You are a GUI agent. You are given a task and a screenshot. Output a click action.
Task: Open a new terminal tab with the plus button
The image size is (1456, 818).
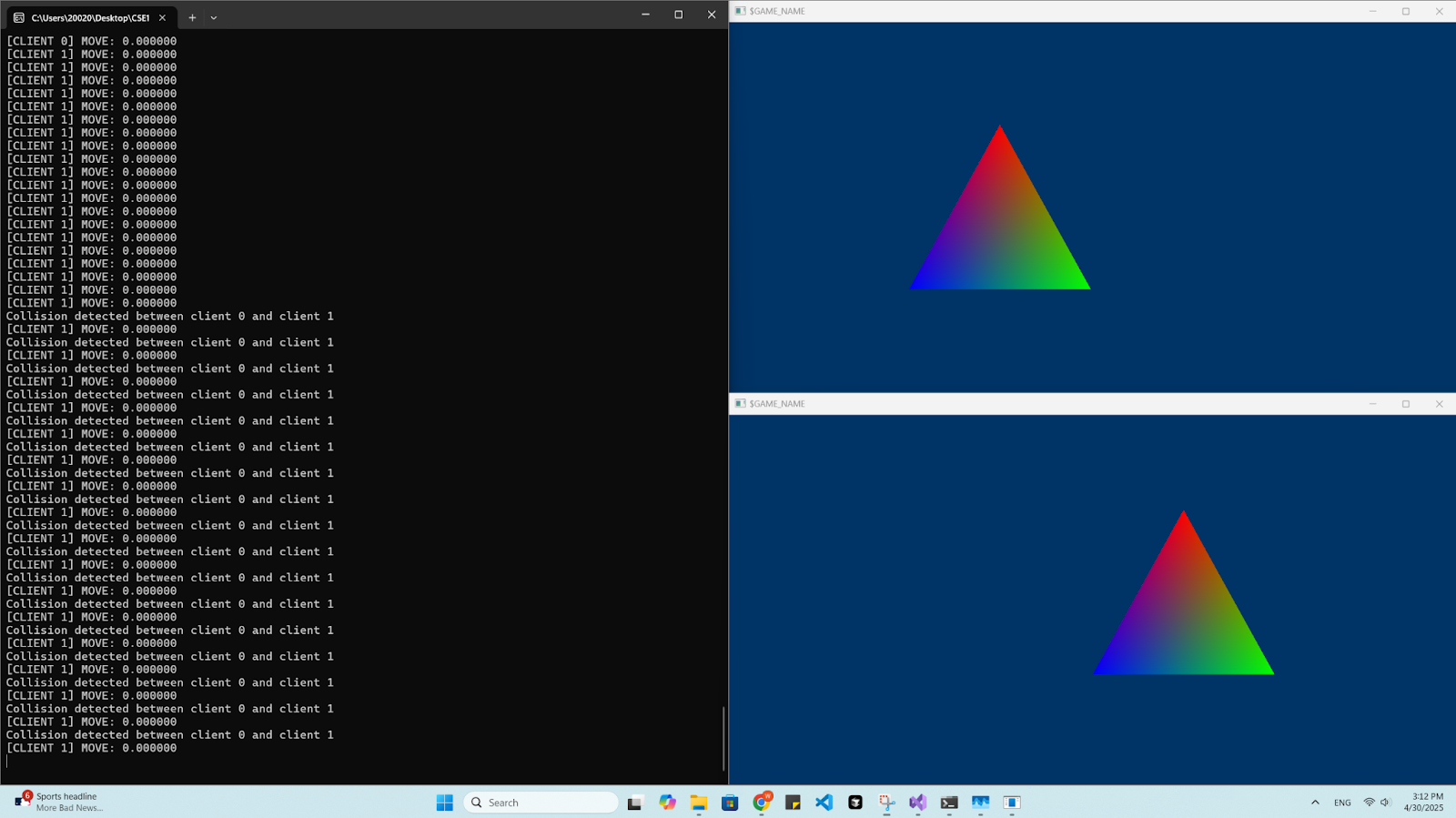click(192, 17)
